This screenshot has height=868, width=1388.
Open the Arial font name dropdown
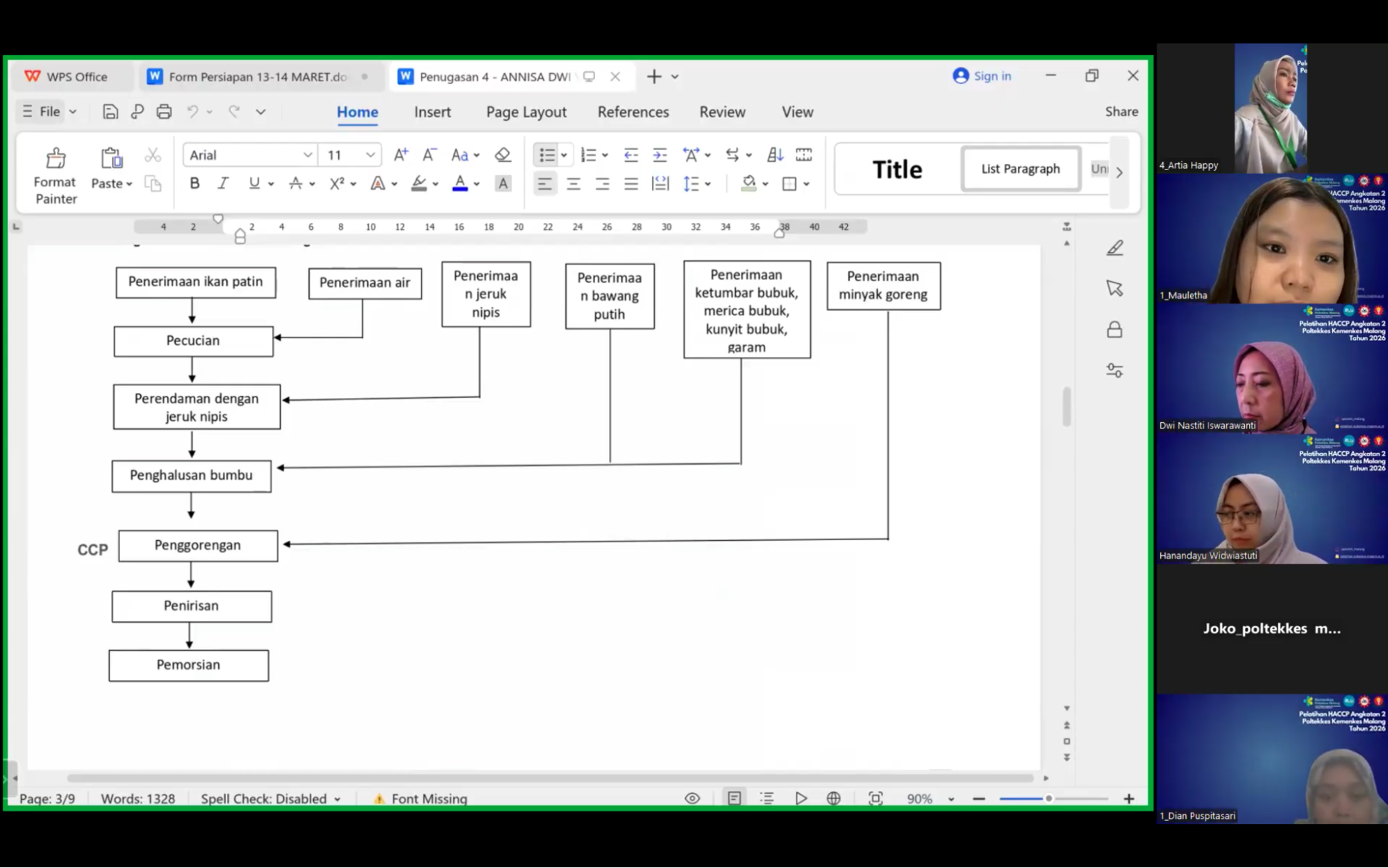coord(307,155)
